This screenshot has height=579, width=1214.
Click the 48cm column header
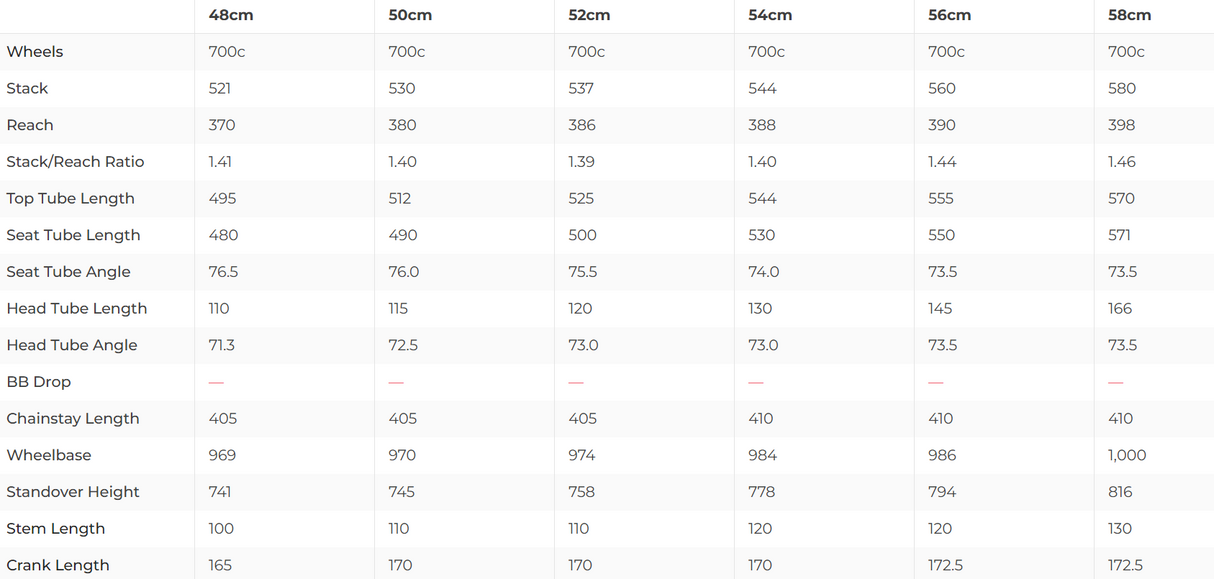(230, 15)
